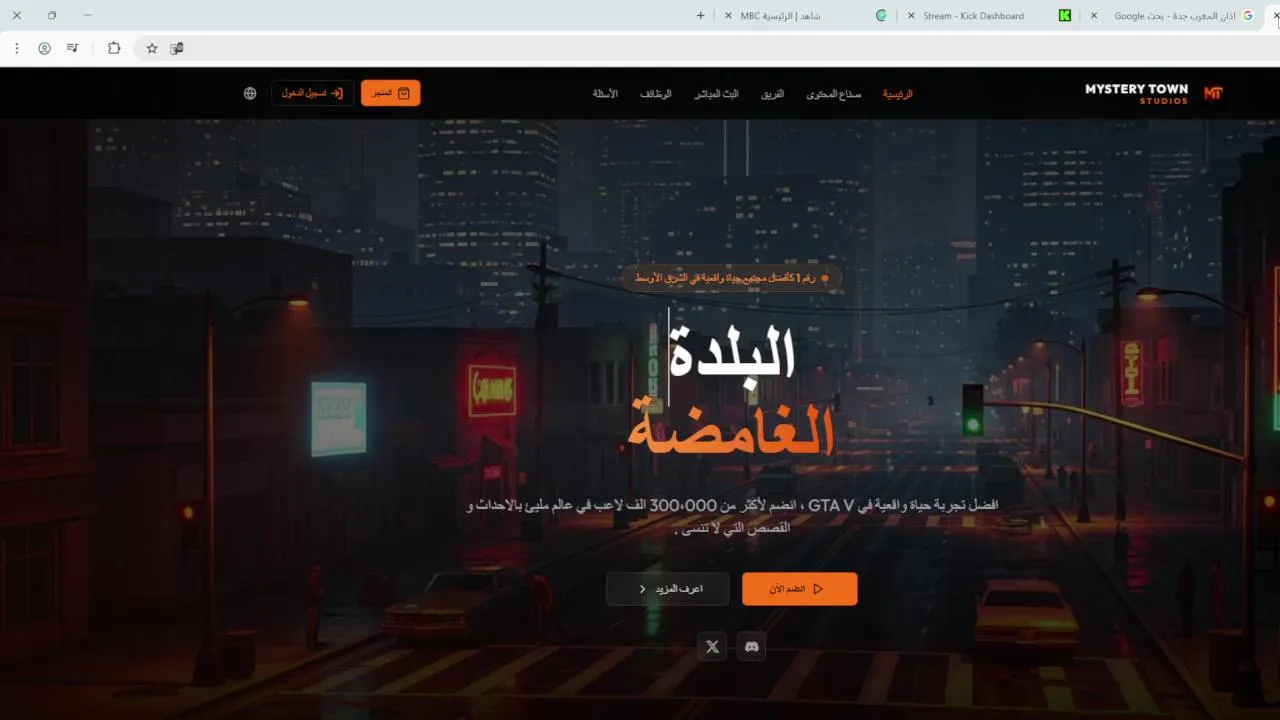The image size is (1280, 720).
Task: Click the orange انضم الآن button
Action: 799,589
